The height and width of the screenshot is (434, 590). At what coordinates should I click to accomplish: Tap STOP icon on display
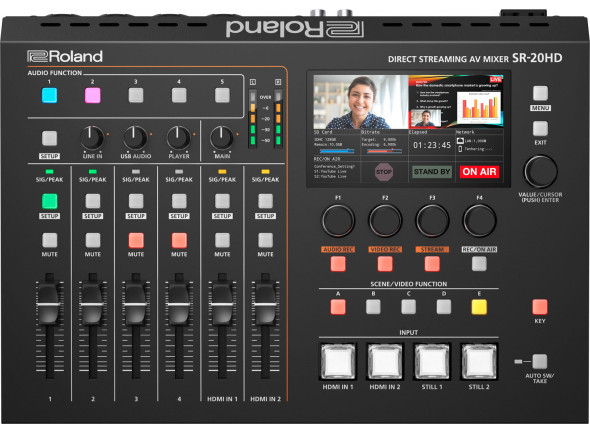pos(384,172)
